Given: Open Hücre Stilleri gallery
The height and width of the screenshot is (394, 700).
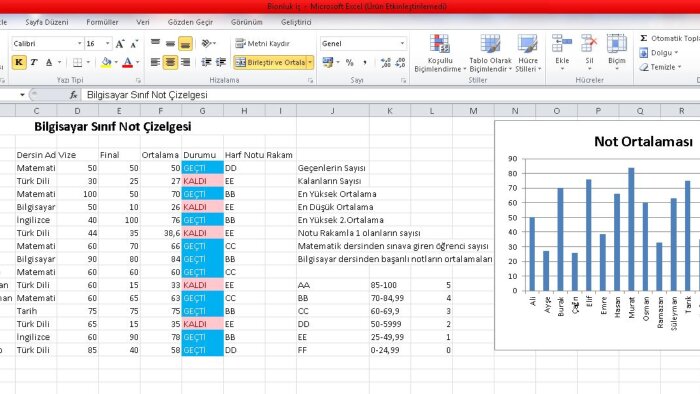Looking at the screenshot, I should [528, 53].
